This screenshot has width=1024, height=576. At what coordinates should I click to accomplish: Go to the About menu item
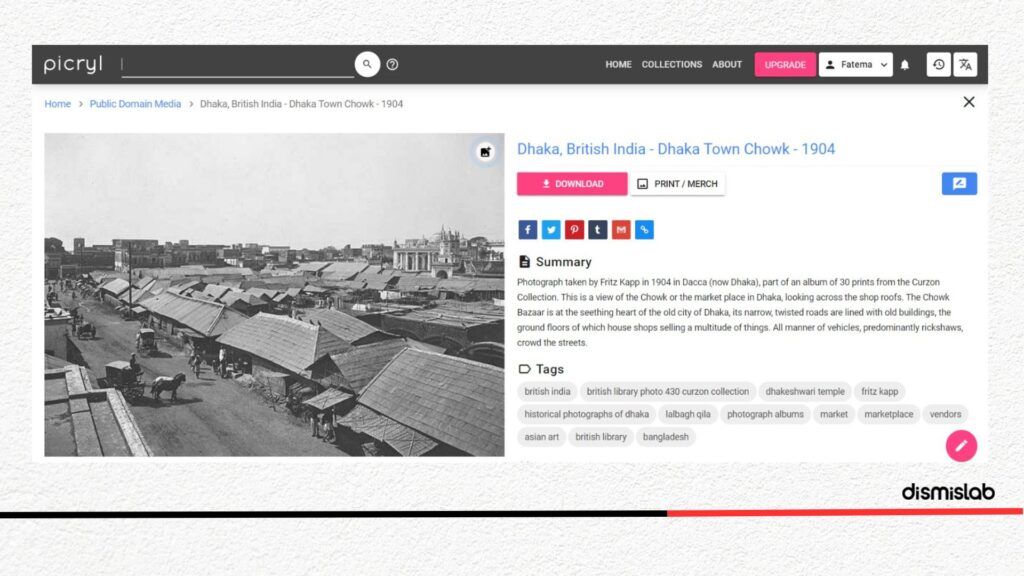coord(727,65)
